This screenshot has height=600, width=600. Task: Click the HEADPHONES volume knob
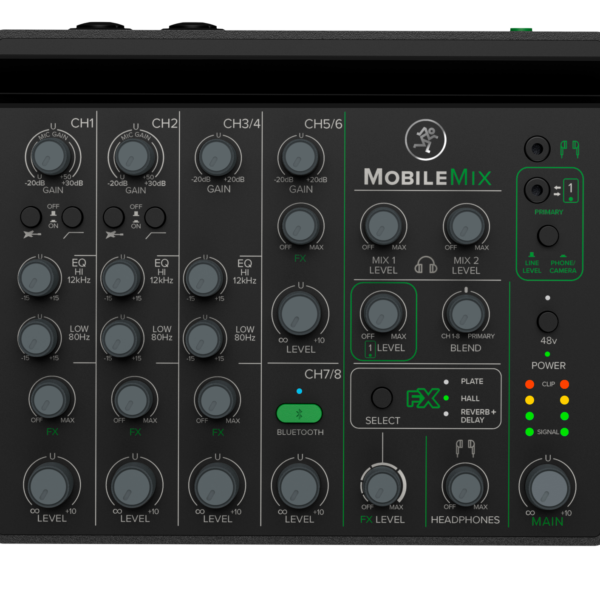pos(465,486)
